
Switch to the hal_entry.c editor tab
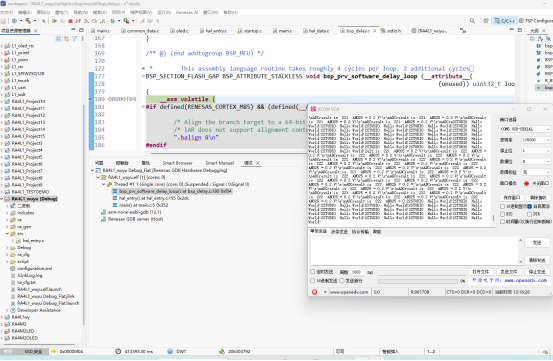pos(213,31)
